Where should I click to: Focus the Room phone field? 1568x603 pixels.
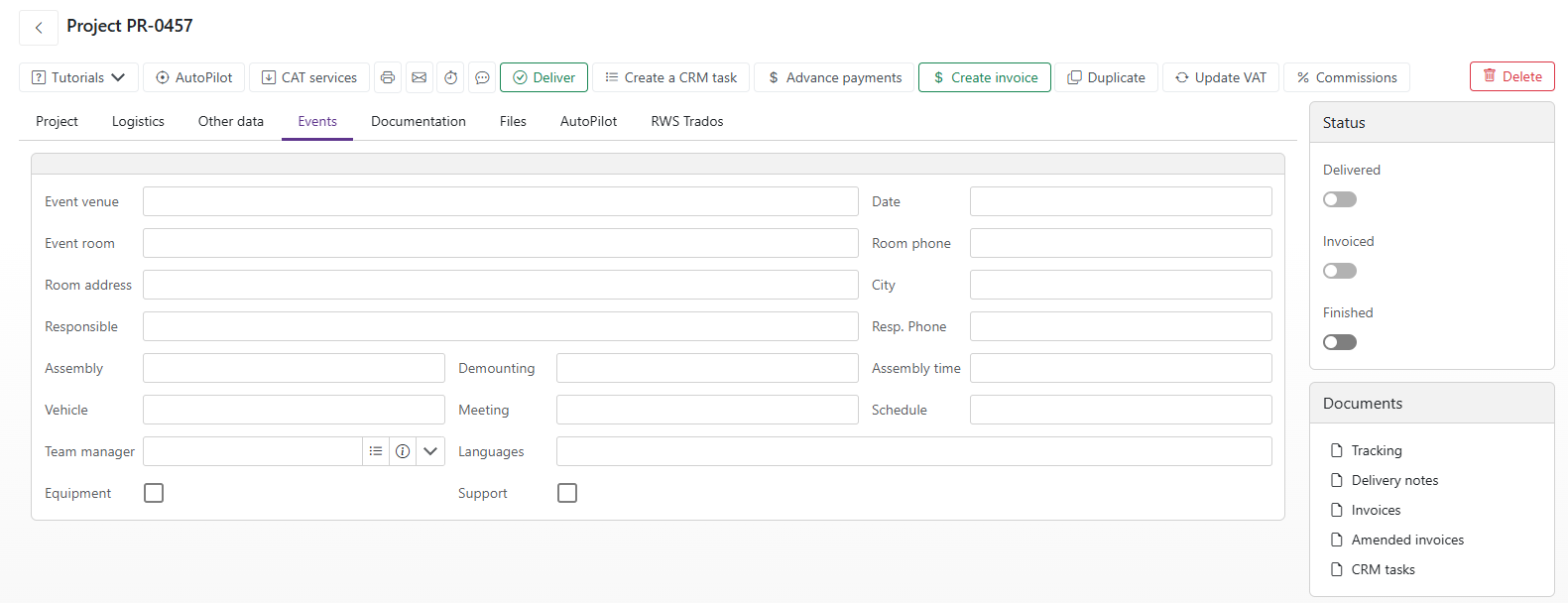click(1121, 243)
